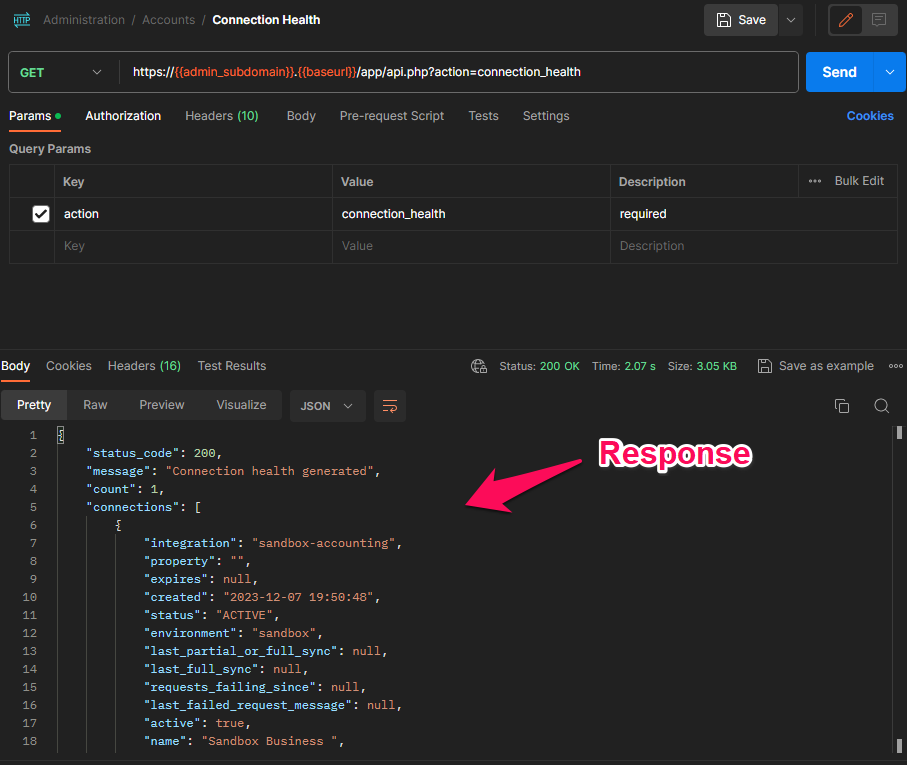Click the empty Value input field
The image size is (907, 765).
pos(471,246)
